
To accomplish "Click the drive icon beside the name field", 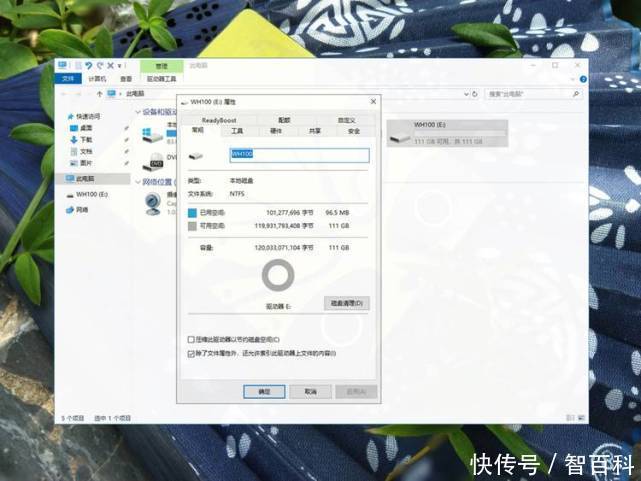I will 196,156.
